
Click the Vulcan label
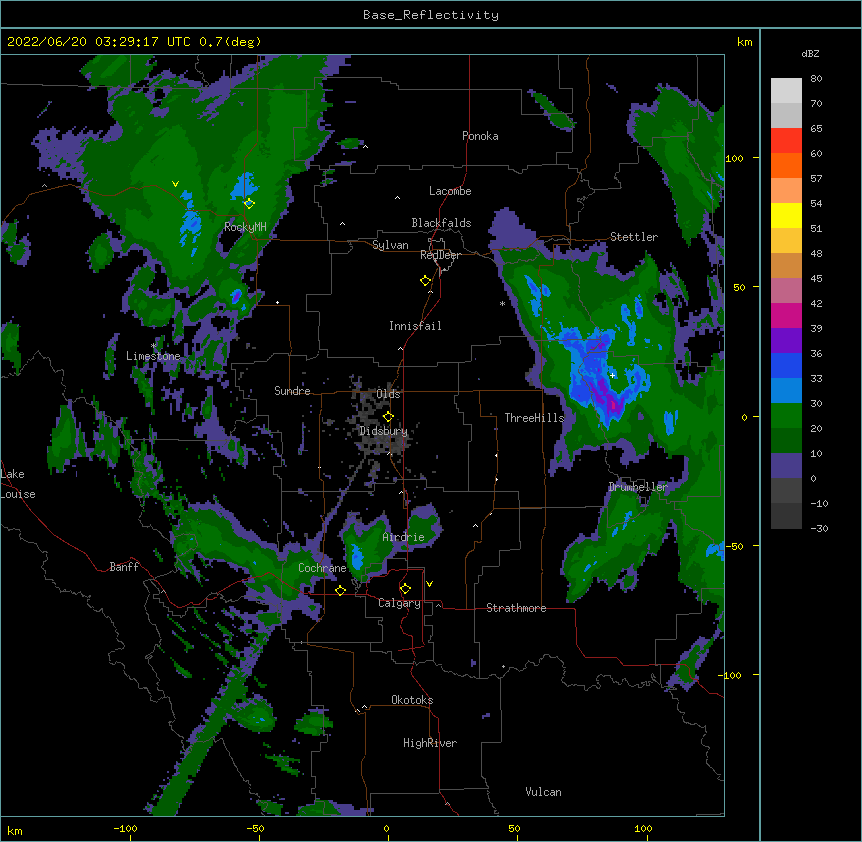(543, 792)
